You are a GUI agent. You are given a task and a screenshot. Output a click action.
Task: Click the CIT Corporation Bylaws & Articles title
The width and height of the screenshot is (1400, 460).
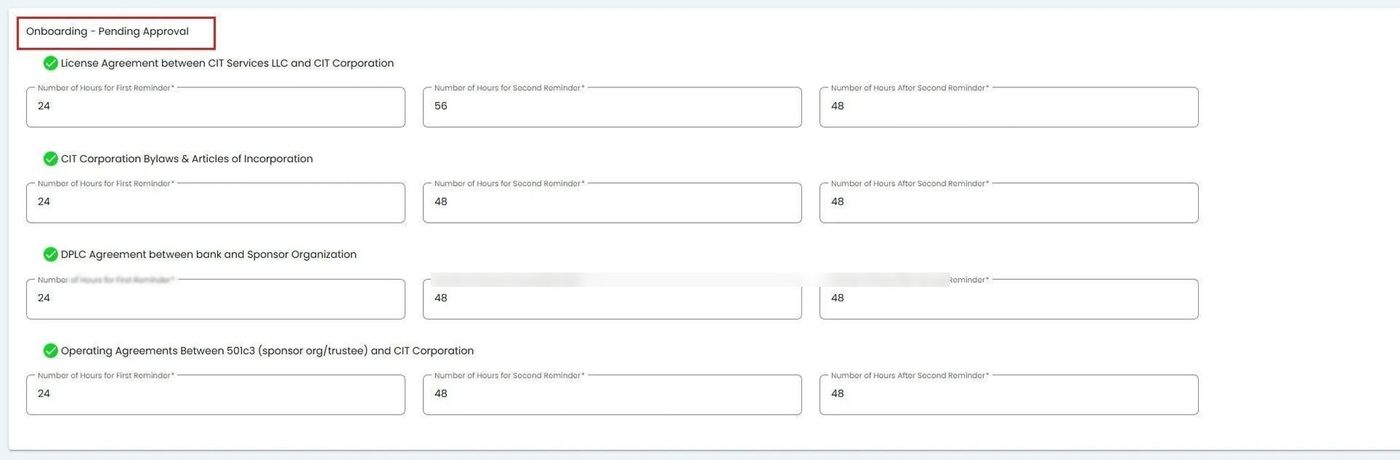coord(186,159)
